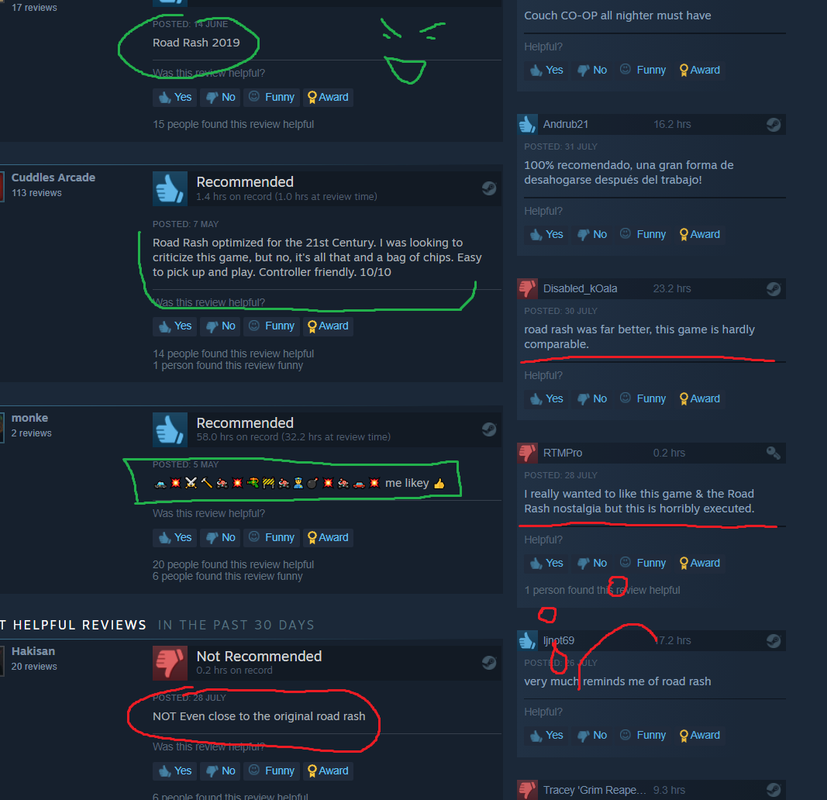The image size is (827, 800).
Task: Click the thumbs-down icon on Hakisan's review
Action: (170, 663)
